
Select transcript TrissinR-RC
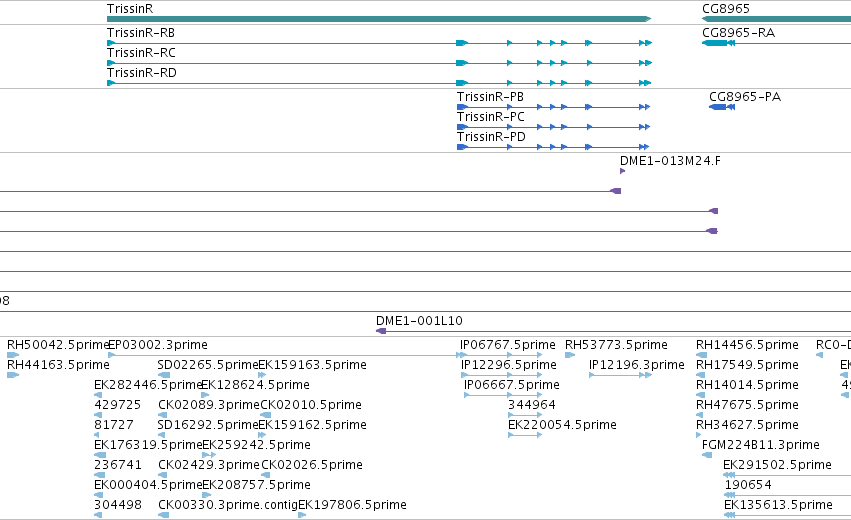141,53
